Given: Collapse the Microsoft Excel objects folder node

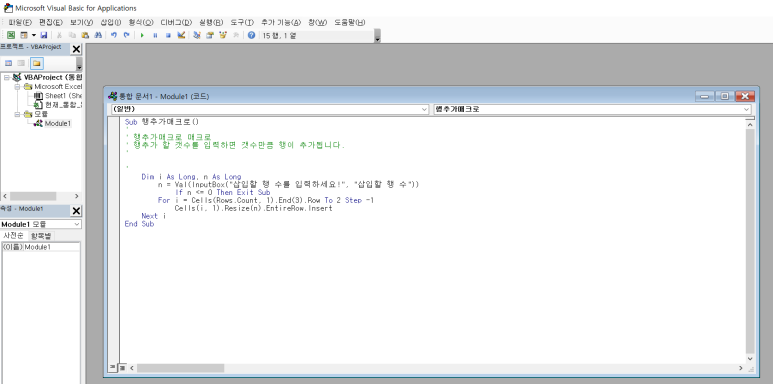Looking at the screenshot, I should click(x=17, y=86).
